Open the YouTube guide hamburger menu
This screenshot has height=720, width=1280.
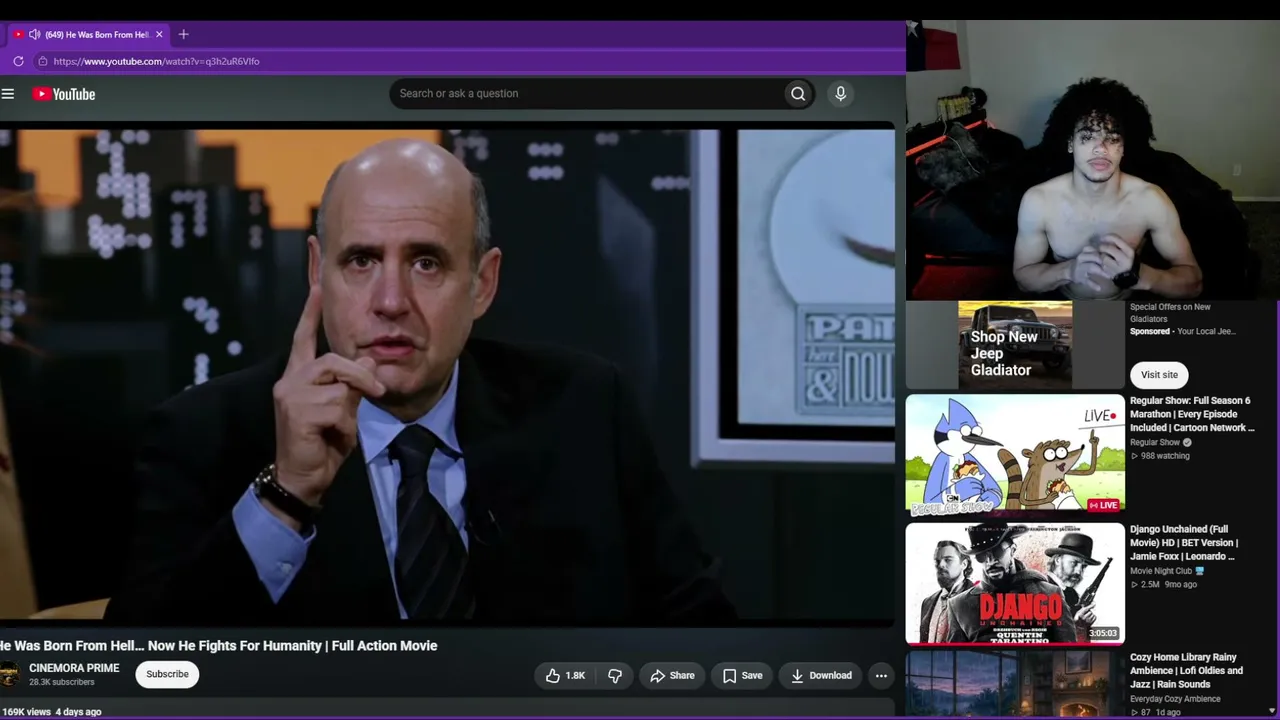8,94
